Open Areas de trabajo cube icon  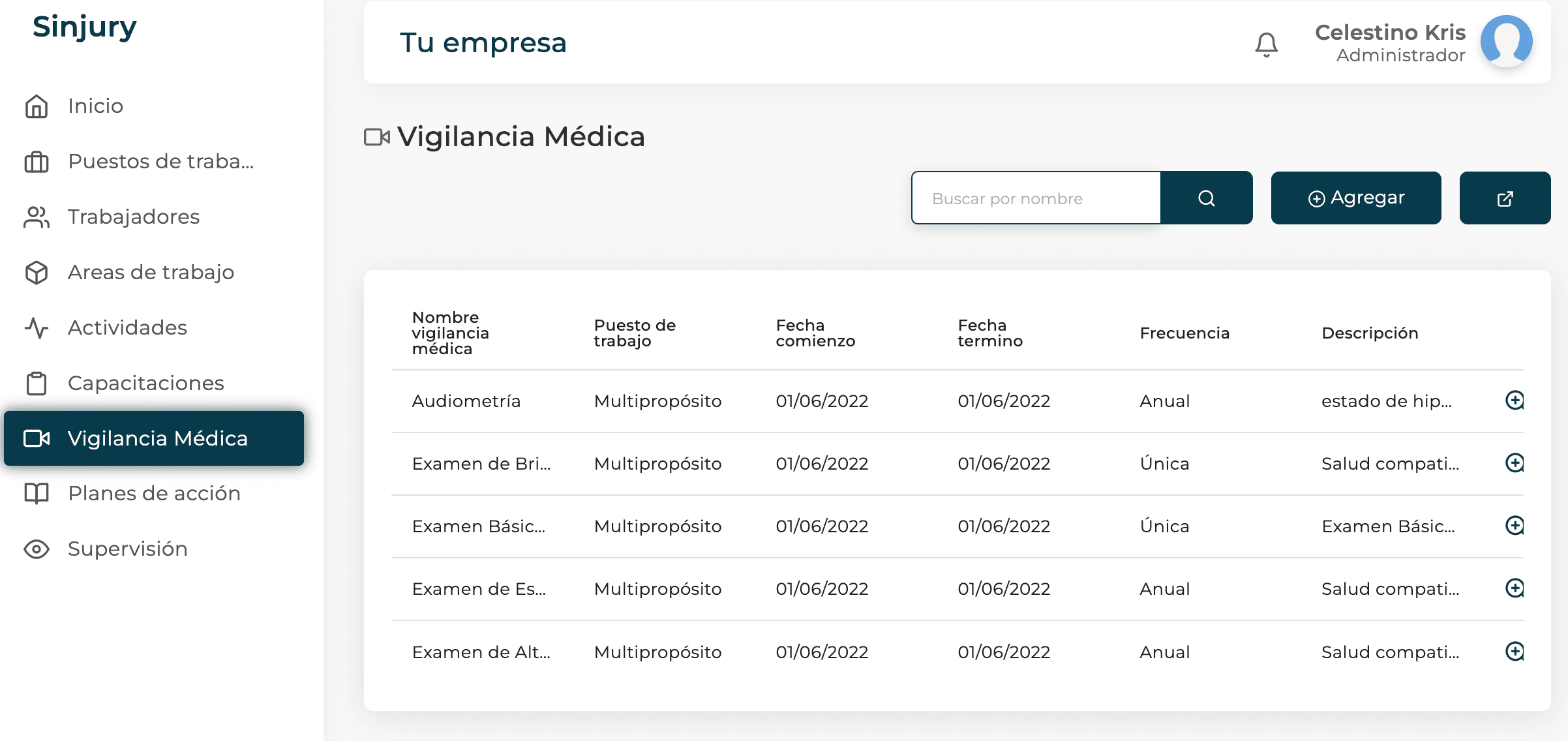click(37, 272)
